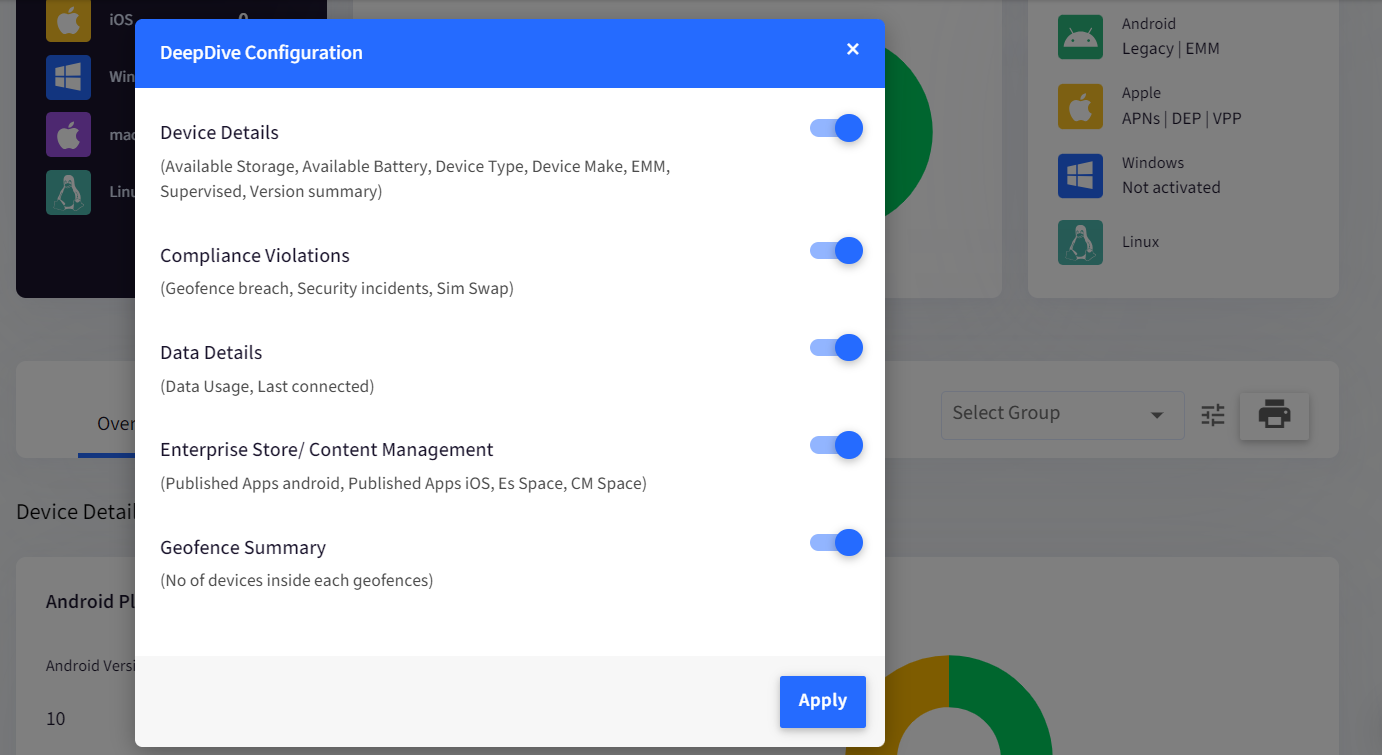Screen dimensions: 1382x755
Task: Click the Android heading in right panel
Action: [1149, 24]
